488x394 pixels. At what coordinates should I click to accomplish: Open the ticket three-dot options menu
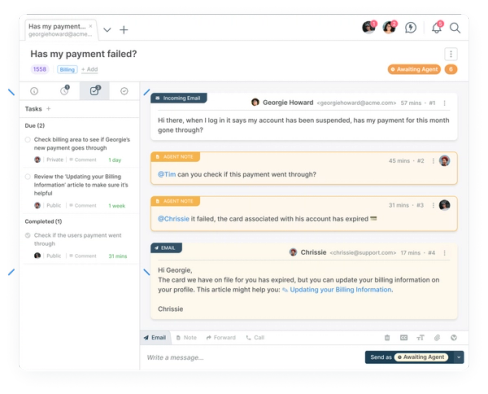click(x=451, y=54)
